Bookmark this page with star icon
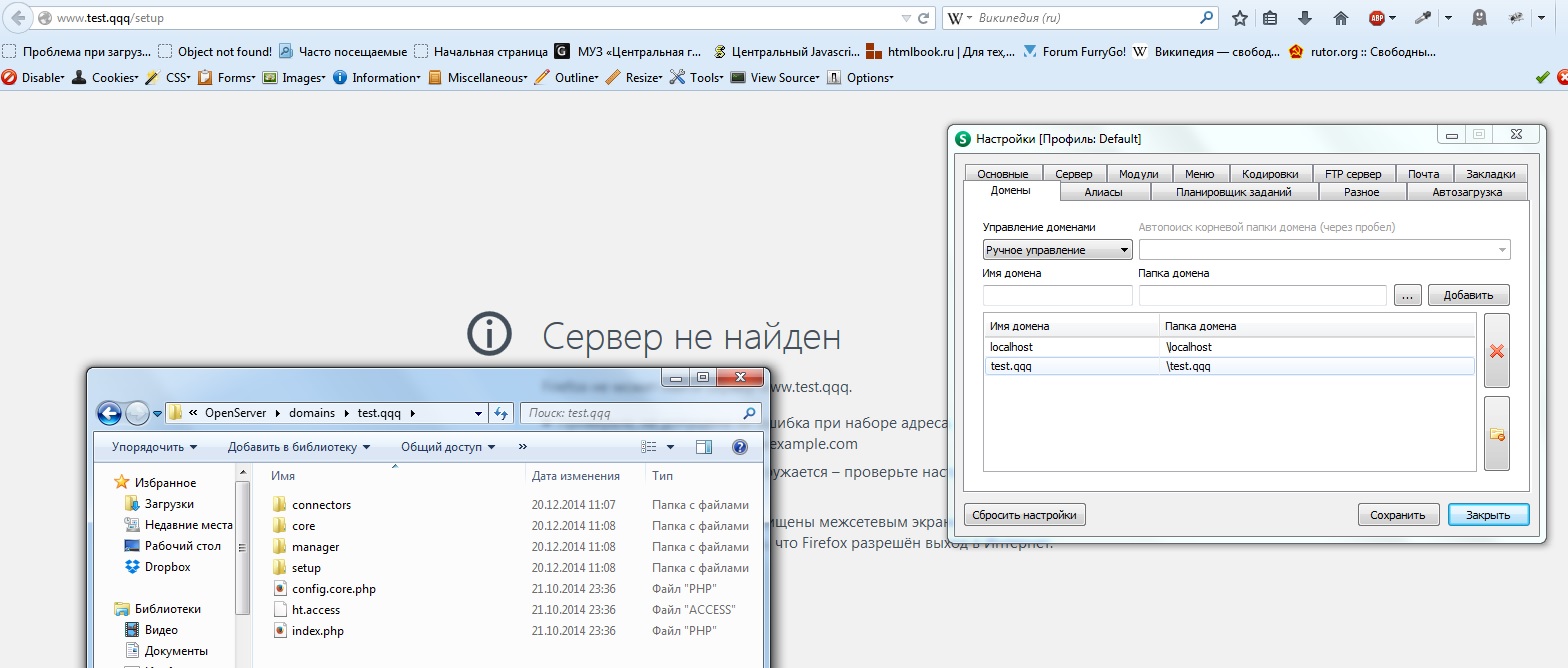This screenshot has height=668, width=1568. [x=1240, y=18]
